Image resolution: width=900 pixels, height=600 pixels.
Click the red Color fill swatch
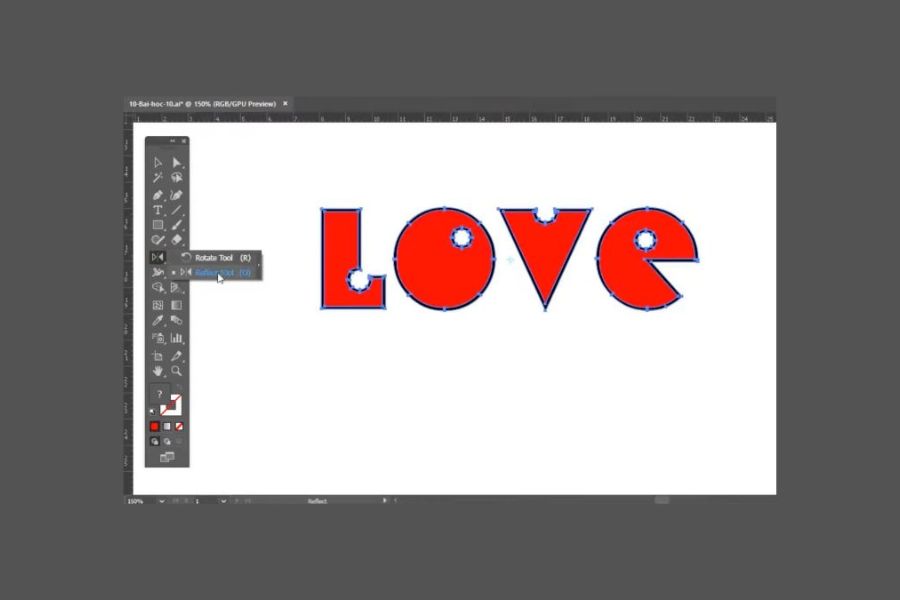155,426
